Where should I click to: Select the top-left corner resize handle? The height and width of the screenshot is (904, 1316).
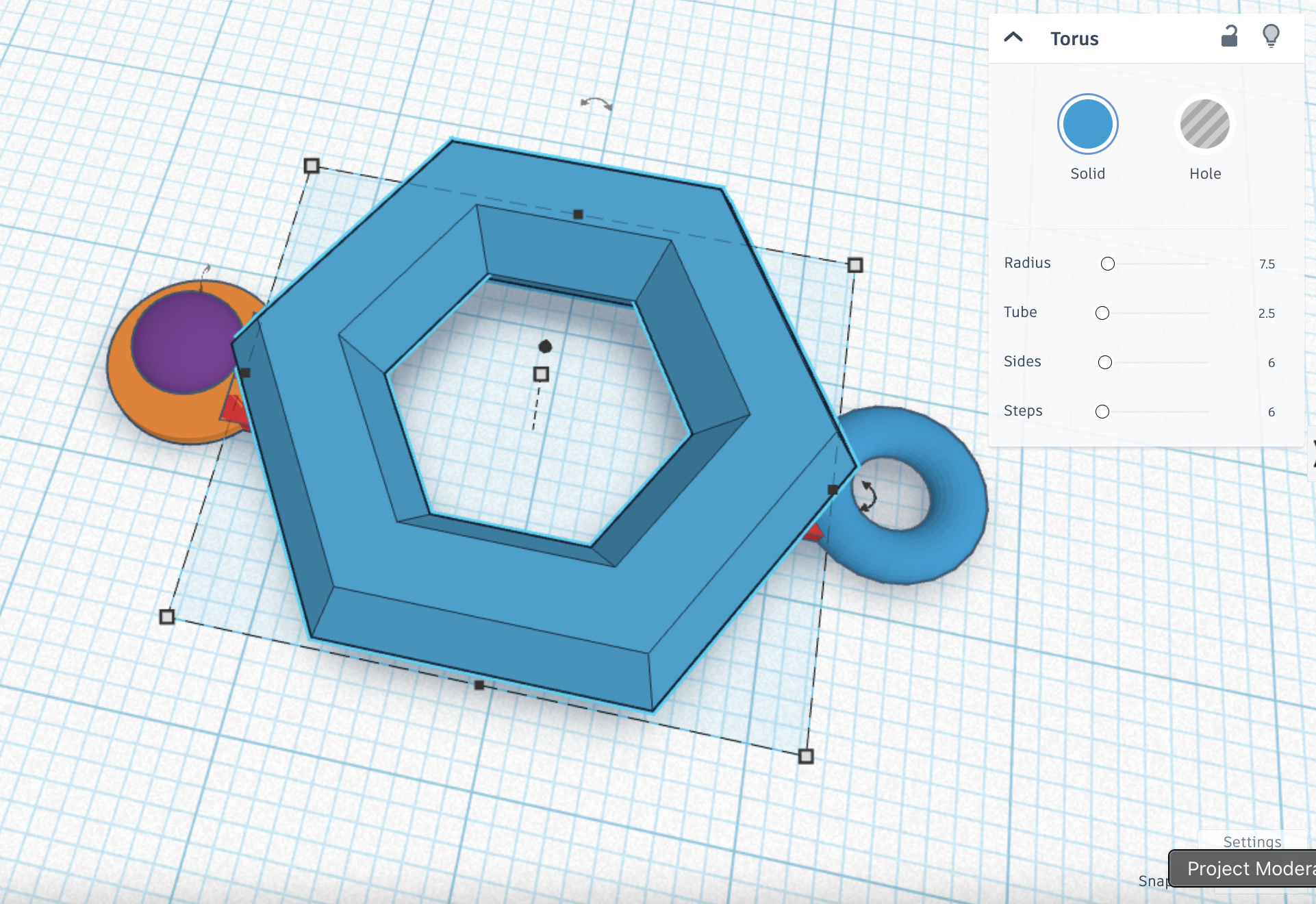pyautogui.click(x=312, y=166)
